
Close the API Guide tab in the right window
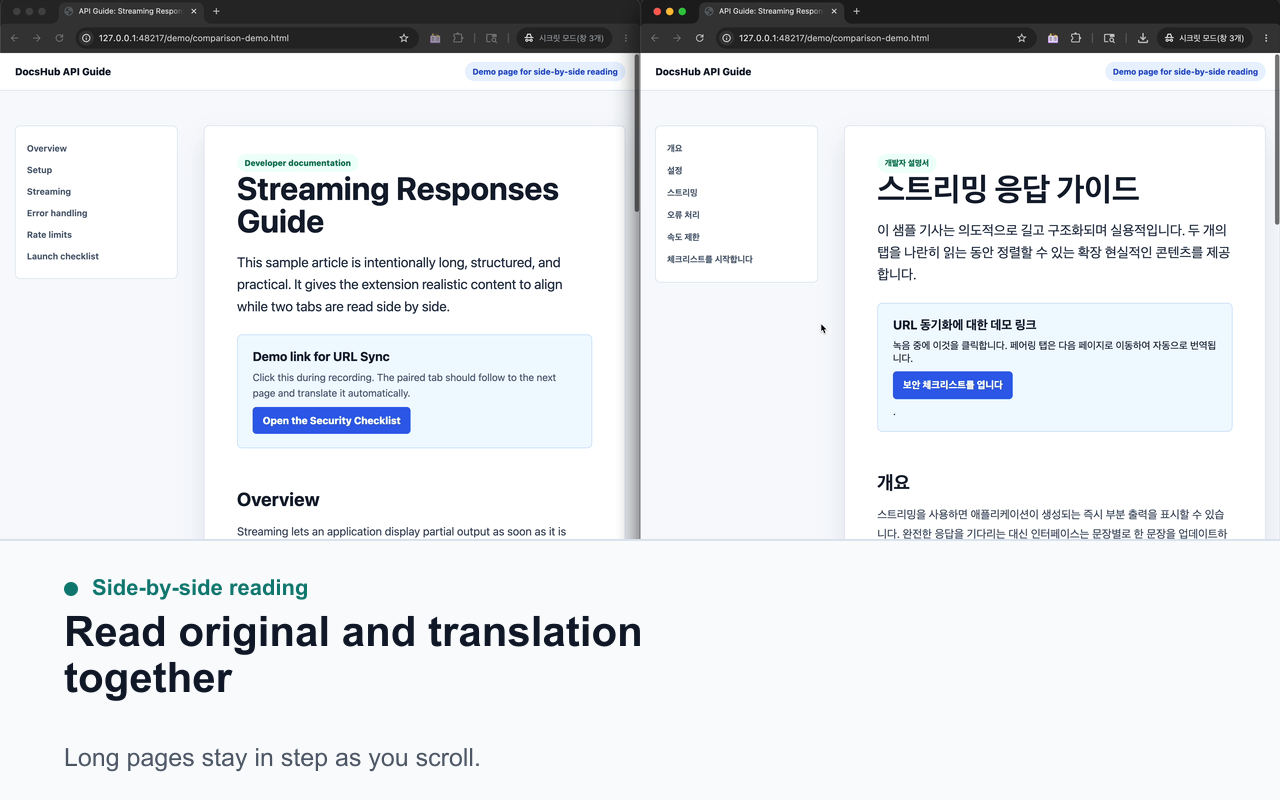point(834,11)
